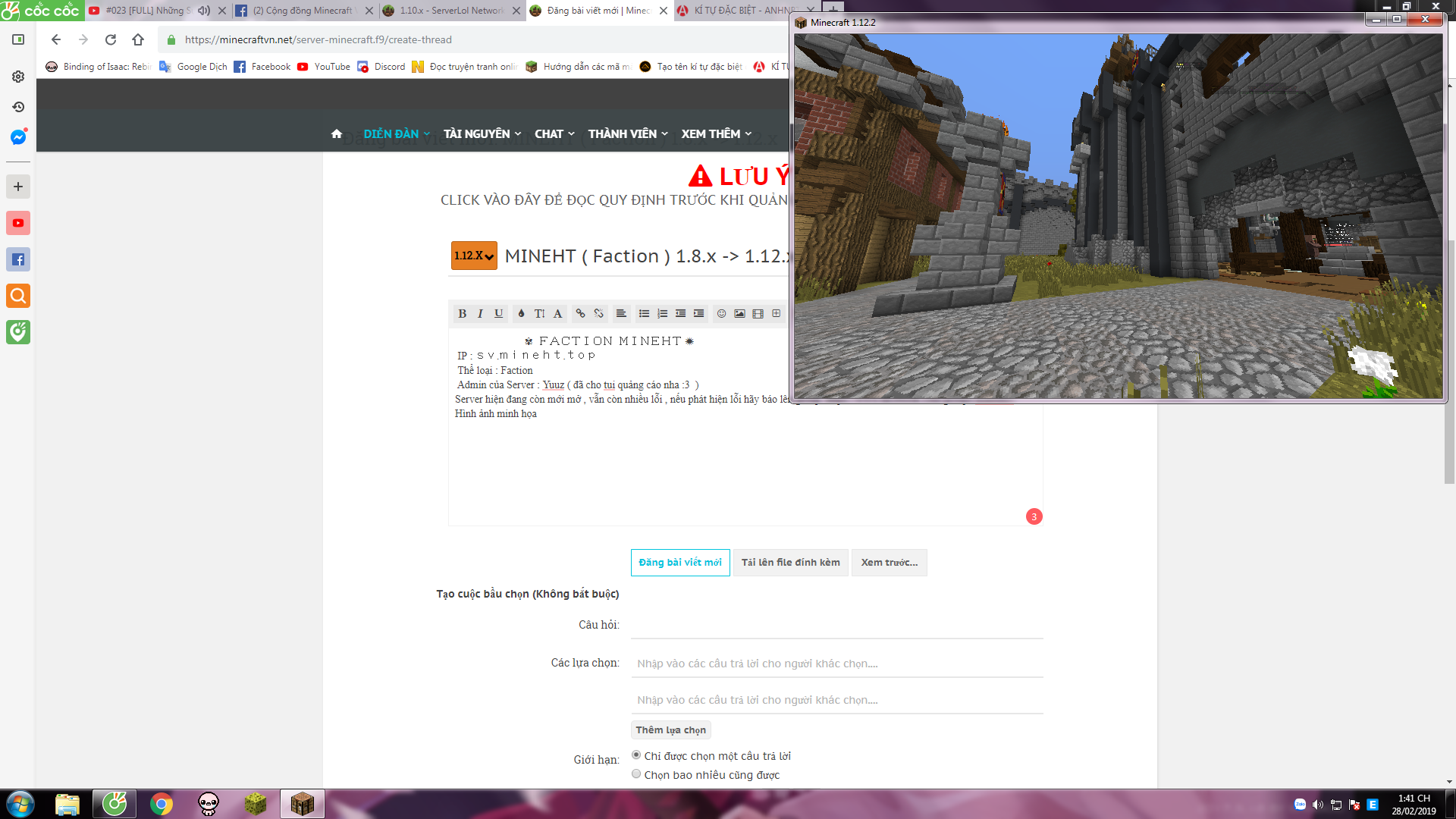Click 'Thêm lựa chọn' button

[x=670, y=730]
